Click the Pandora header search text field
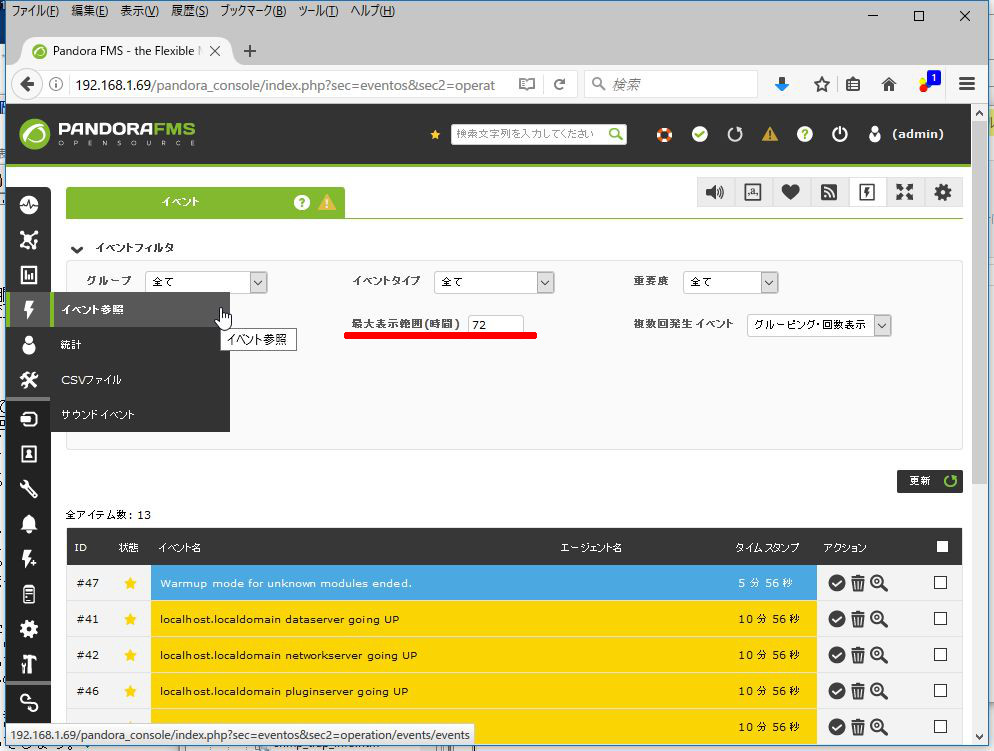This screenshot has height=751, width=994. pos(529,134)
